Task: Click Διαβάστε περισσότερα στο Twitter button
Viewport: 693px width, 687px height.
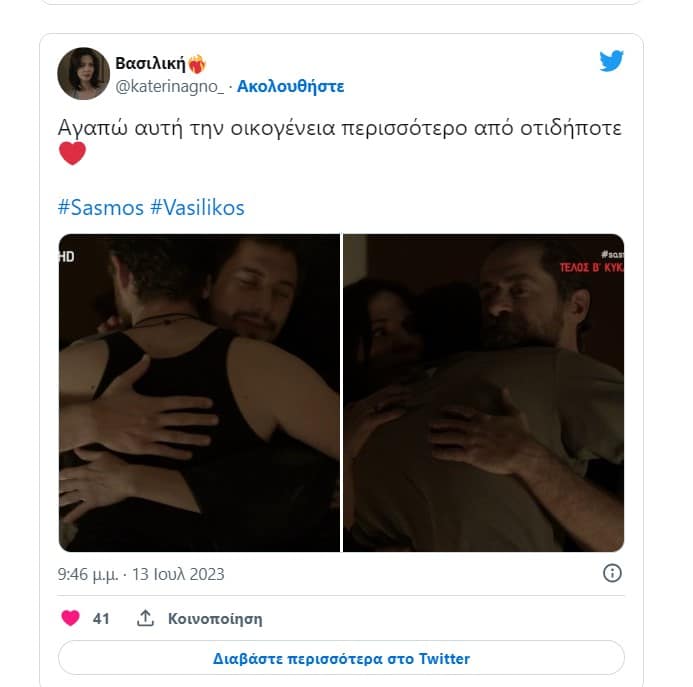Action: point(341,658)
